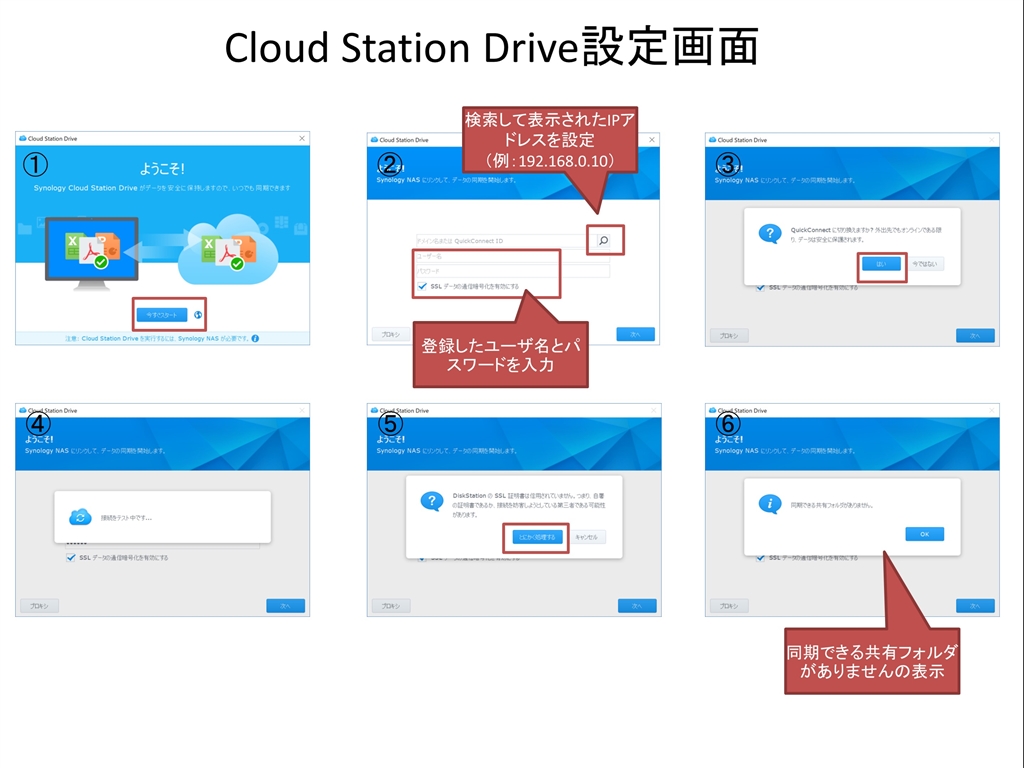Toggle SSL encryption checkbox in login form window
The height and width of the screenshot is (768, 1024).
tap(423, 286)
